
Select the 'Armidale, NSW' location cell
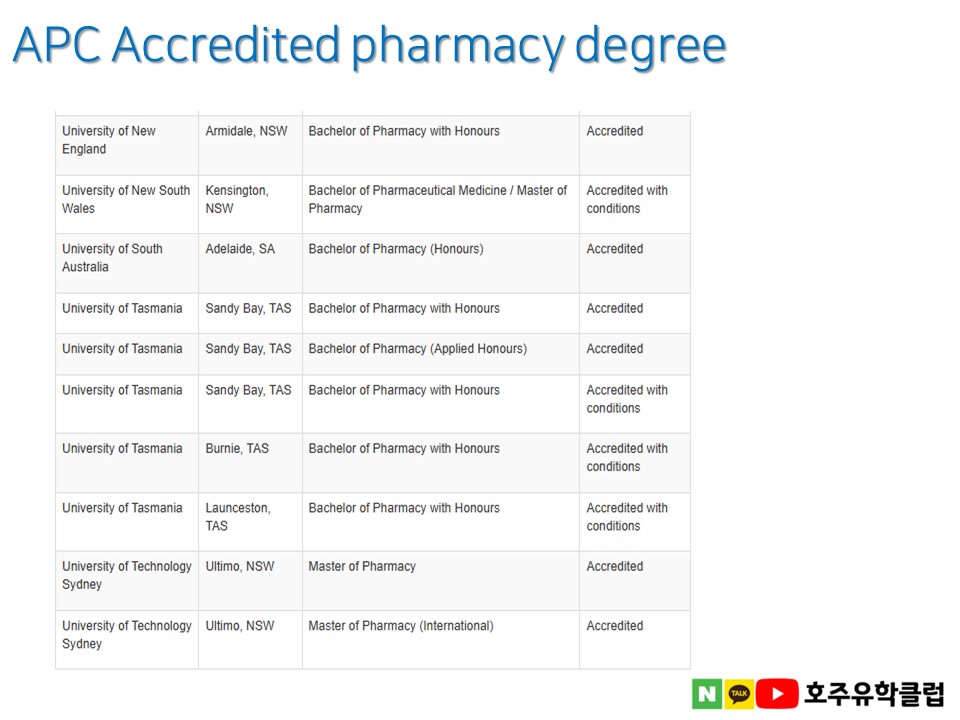(x=246, y=131)
